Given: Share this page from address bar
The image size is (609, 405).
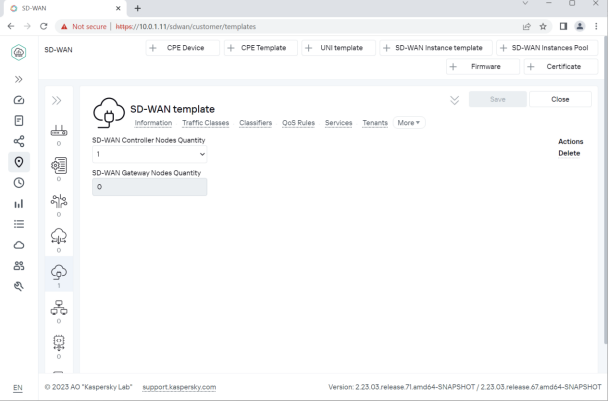Looking at the screenshot, I should tap(527, 26).
